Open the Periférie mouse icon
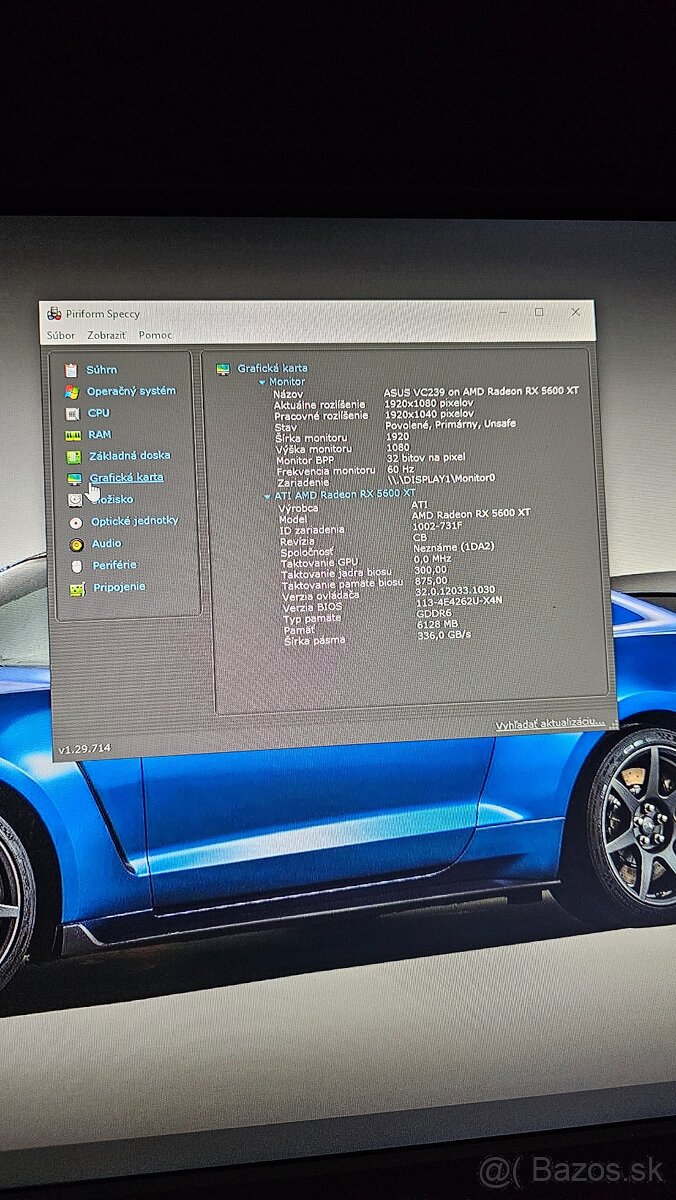676x1200 pixels. click(x=77, y=566)
